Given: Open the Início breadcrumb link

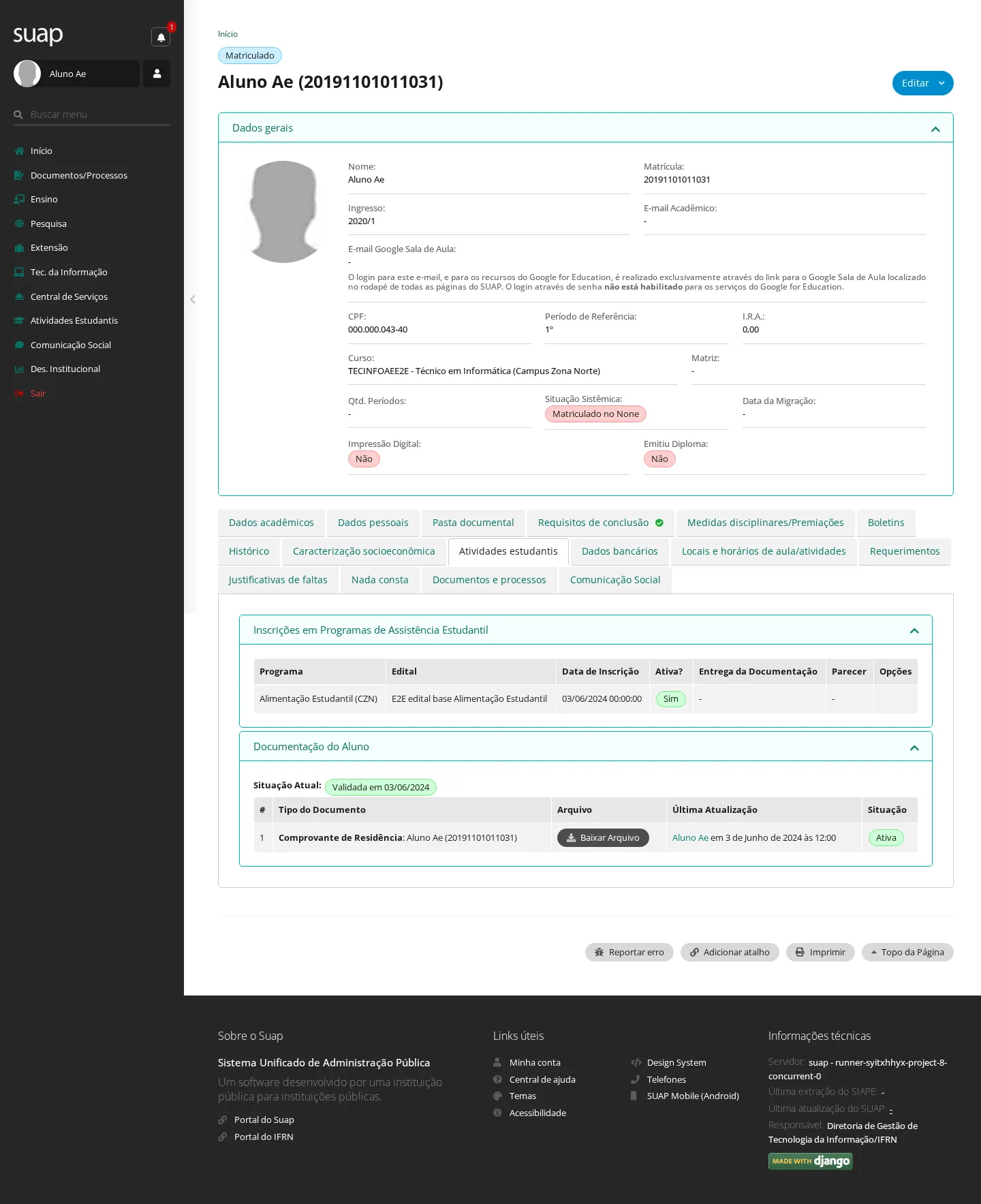Looking at the screenshot, I should click(x=228, y=34).
